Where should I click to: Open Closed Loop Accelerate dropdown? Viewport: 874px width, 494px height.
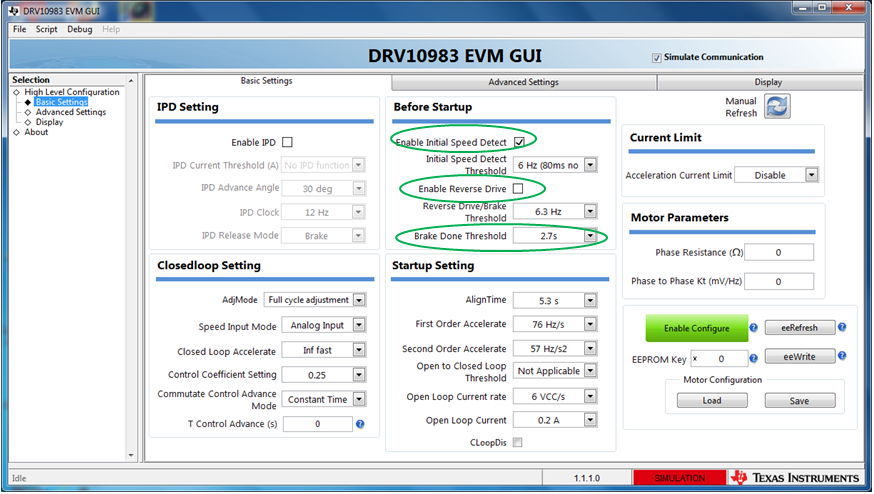coord(360,350)
